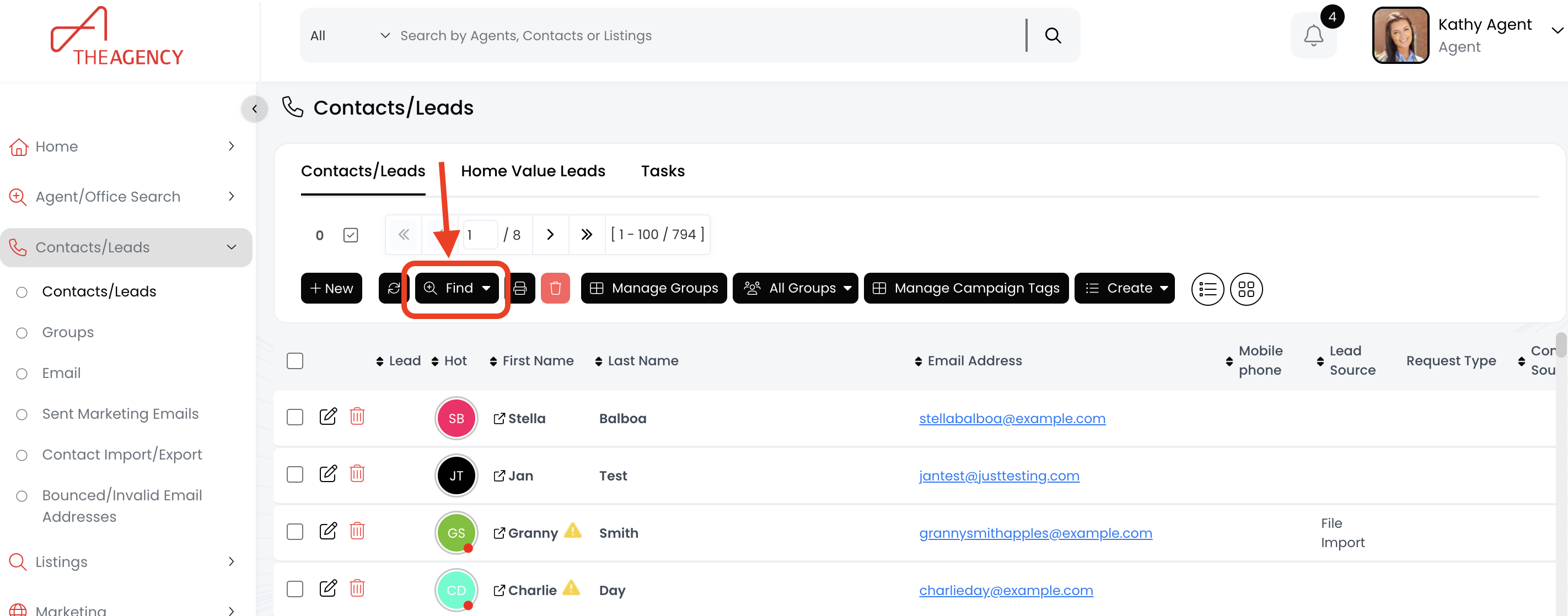Click the search magnifier icon

1053,36
